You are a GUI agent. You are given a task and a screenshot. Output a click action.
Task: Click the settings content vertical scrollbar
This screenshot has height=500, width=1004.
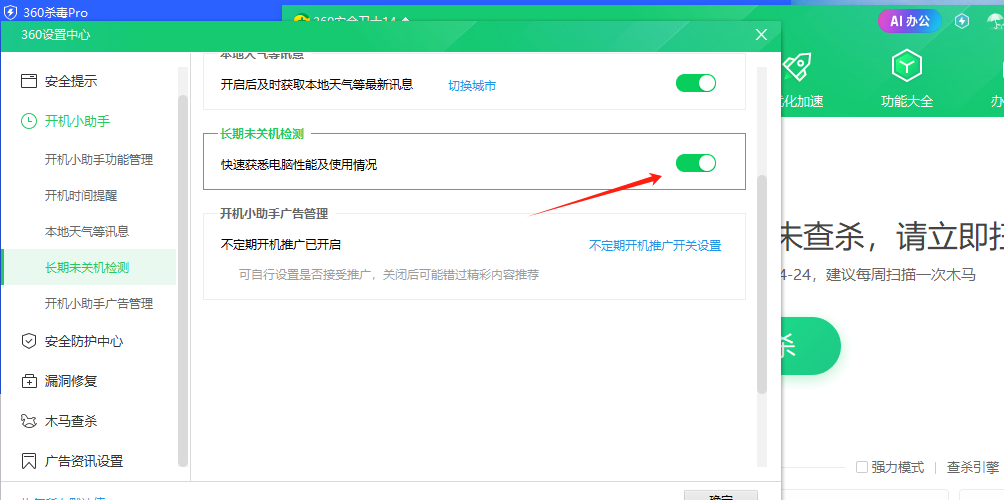762,284
